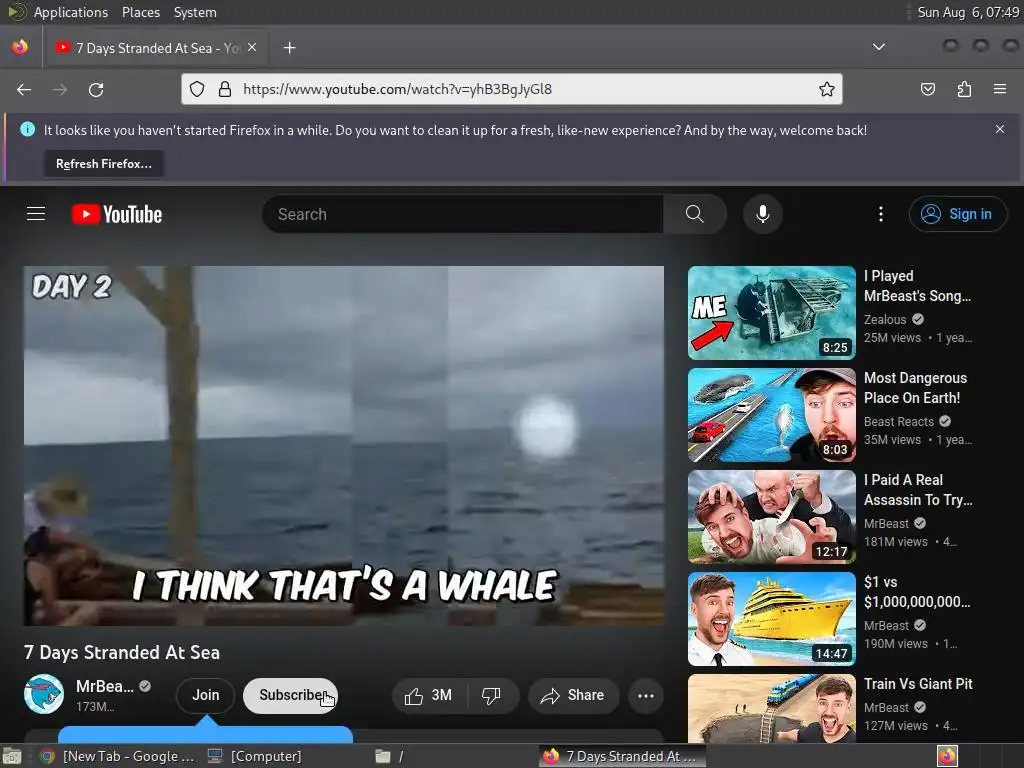Click the Firefox icon in bottom tray
The image size is (1024, 768).
(x=947, y=756)
